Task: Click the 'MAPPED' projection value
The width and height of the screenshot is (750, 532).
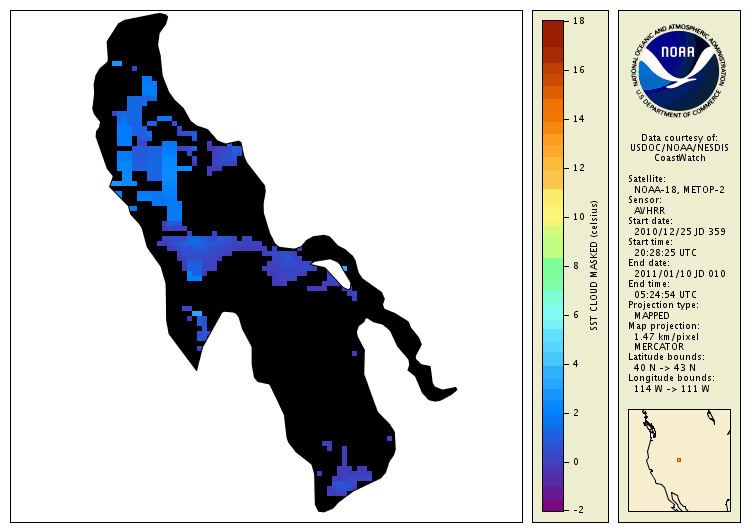Action: [x=651, y=316]
